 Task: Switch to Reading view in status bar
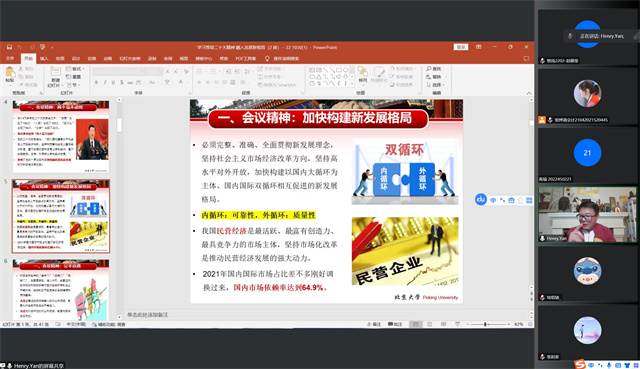pos(443,324)
